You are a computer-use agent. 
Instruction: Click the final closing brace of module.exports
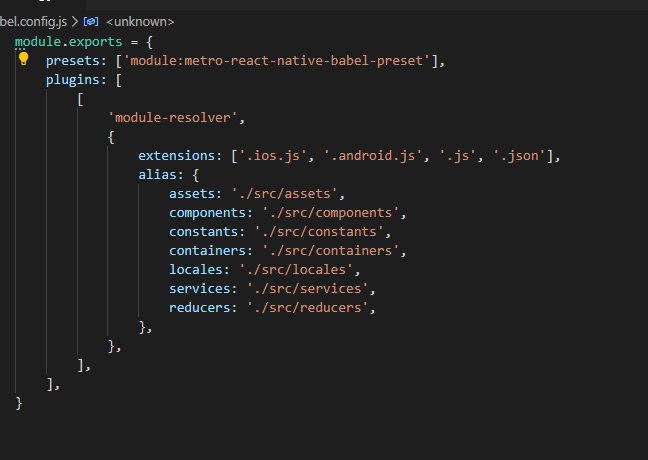[x=19, y=403]
